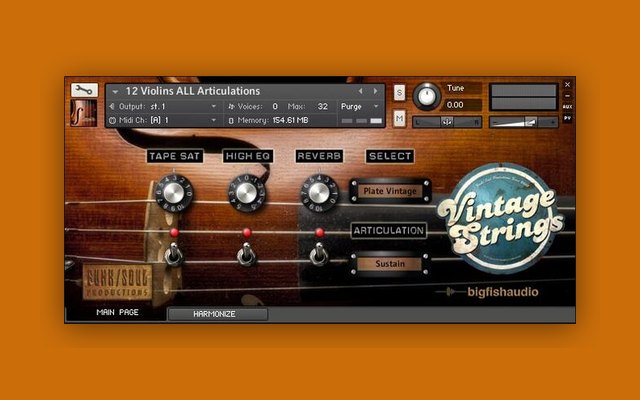This screenshot has width=640, height=400.
Task: Click the output speaker icon
Action: (112, 107)
